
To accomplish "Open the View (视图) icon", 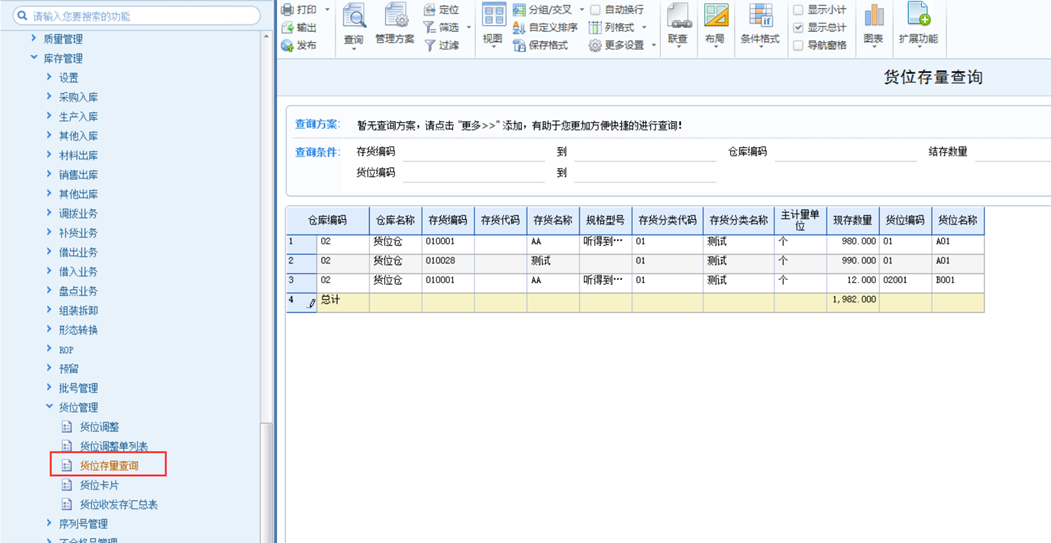I will pyautogui.click(x=494, y=16).
